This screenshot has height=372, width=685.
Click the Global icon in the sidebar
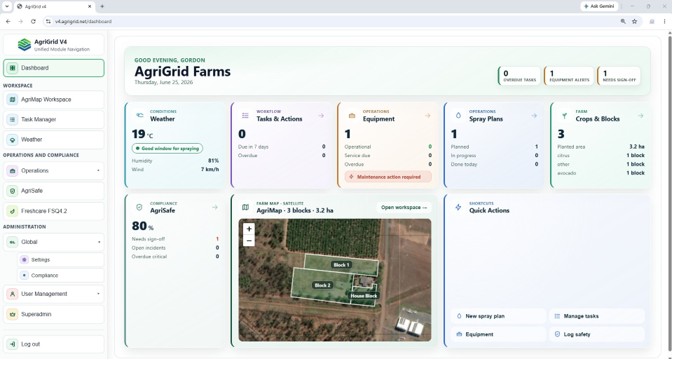coord(12,242)
